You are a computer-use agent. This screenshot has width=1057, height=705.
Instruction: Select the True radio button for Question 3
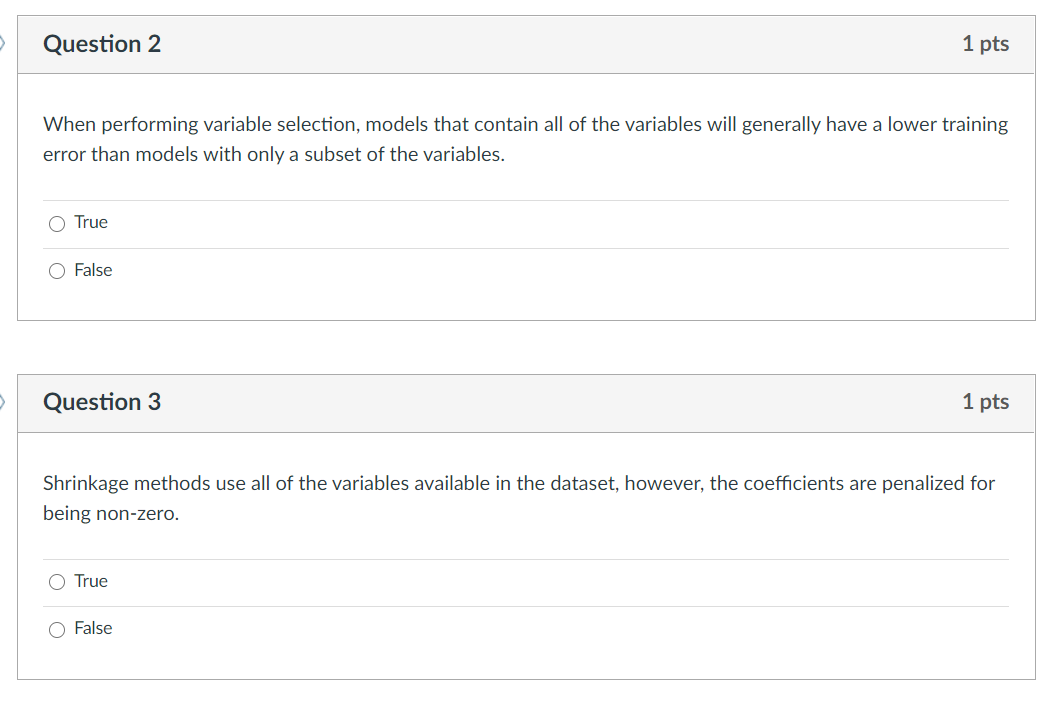57,581
